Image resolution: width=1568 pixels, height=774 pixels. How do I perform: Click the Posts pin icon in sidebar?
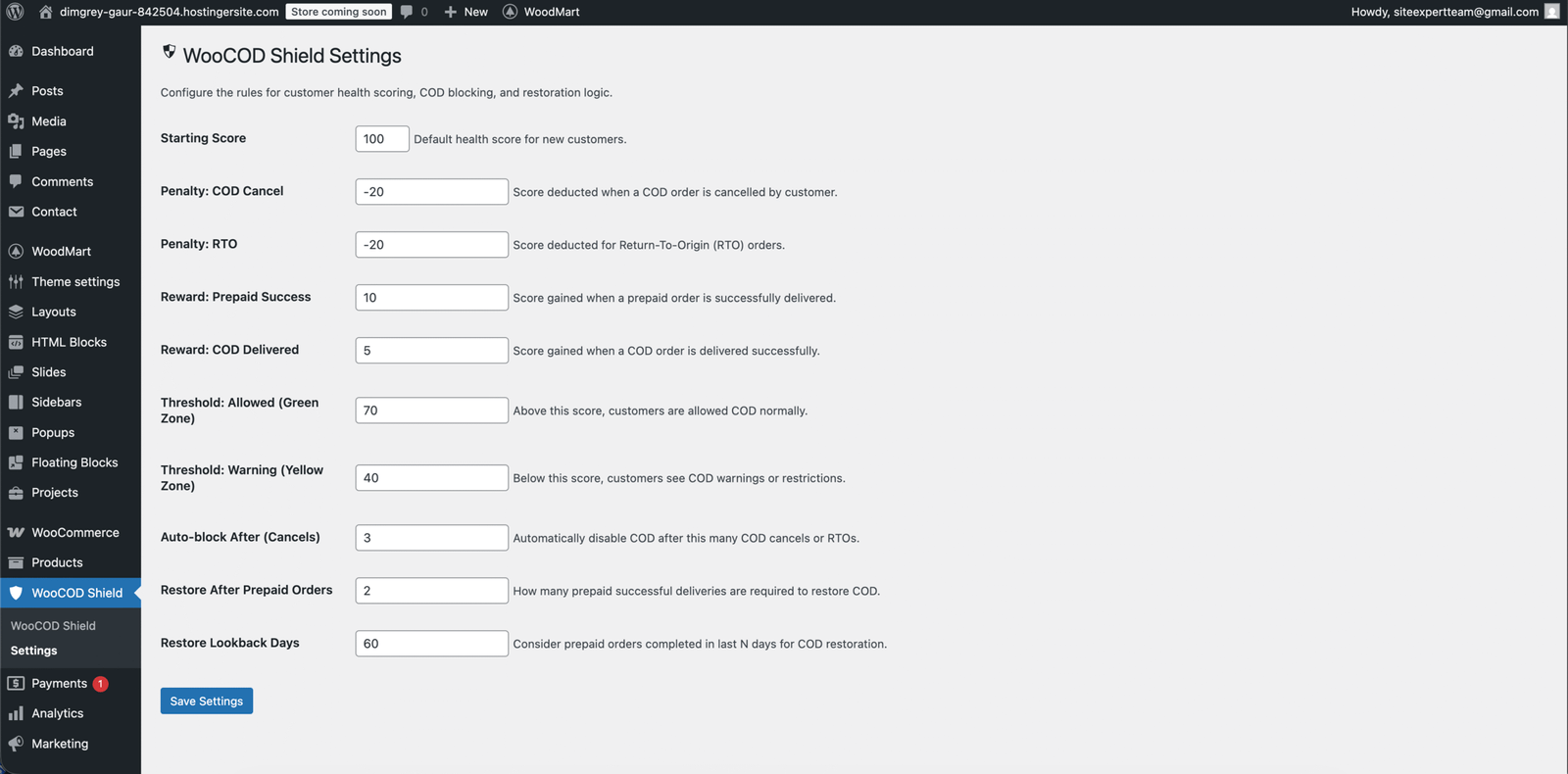16,91
